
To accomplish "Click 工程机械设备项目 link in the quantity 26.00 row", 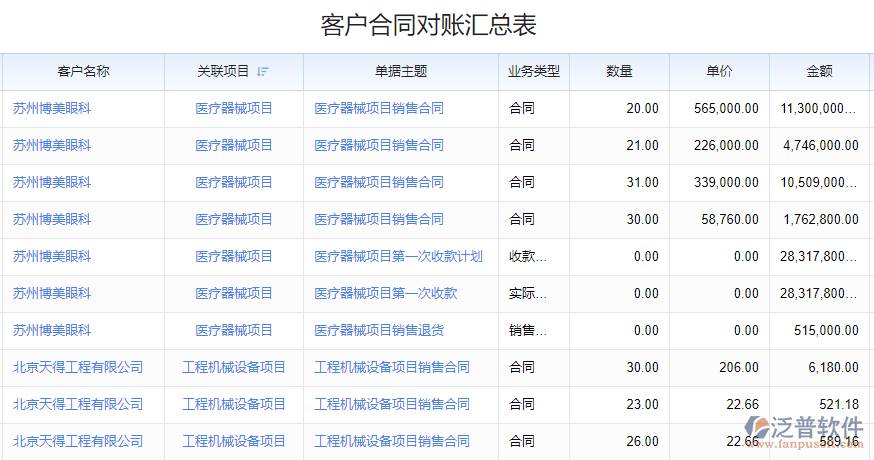I will click(x=234, y=441).
